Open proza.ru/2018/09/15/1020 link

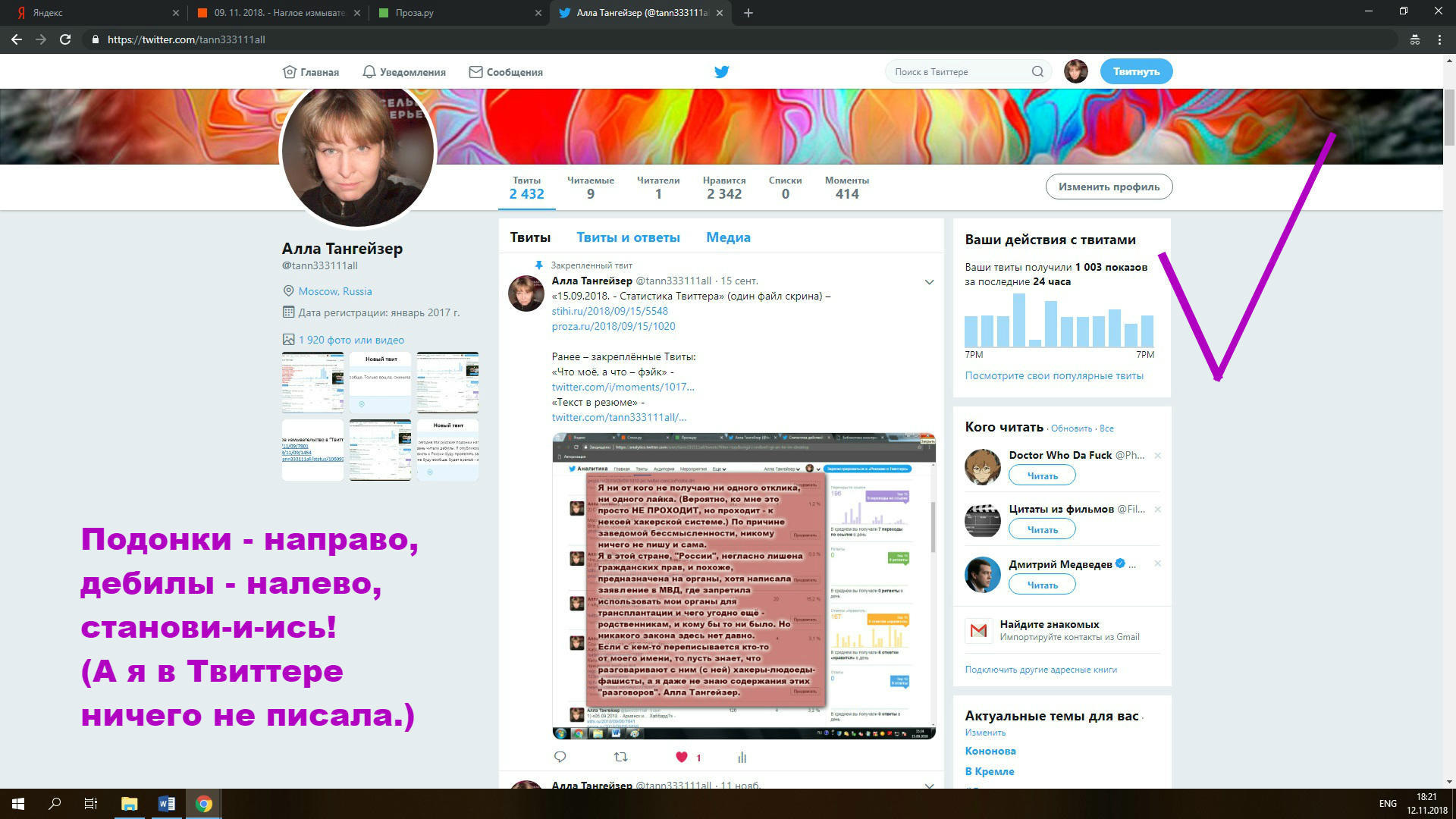613,326
